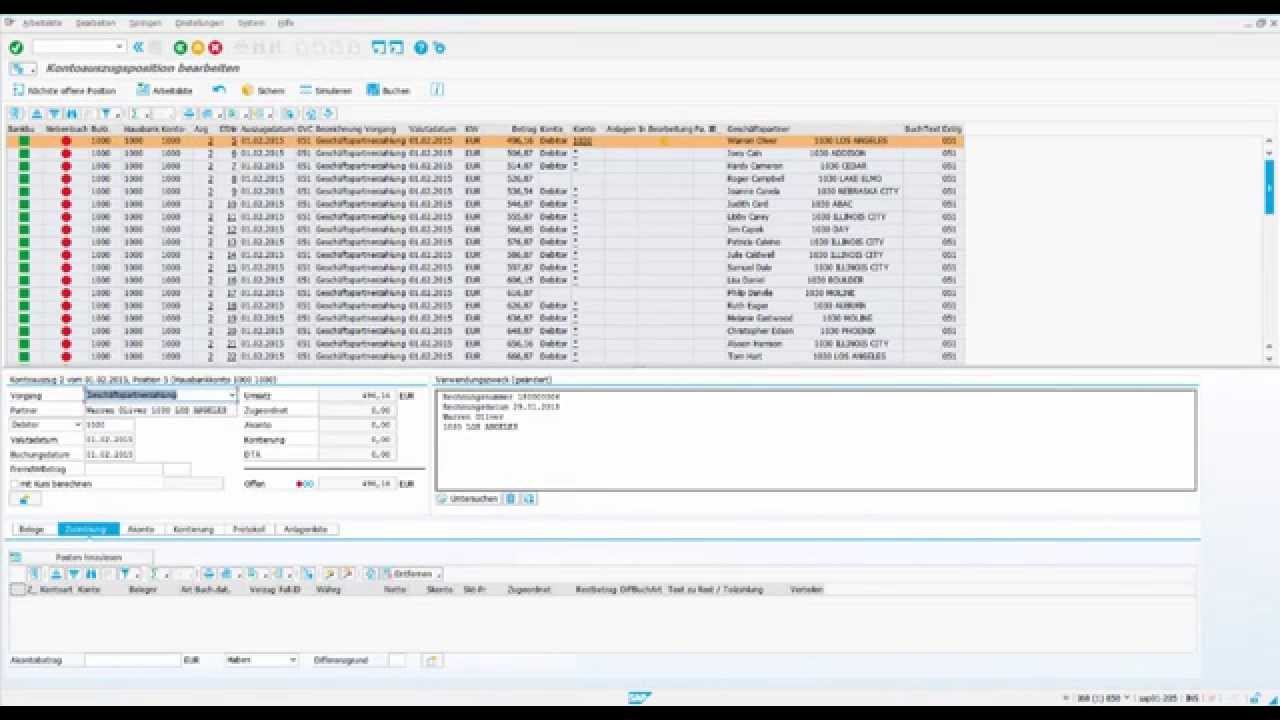1280x720 pixels.
Task: Click the Position hinzufügen button
Action: click(x=82, y=557)
